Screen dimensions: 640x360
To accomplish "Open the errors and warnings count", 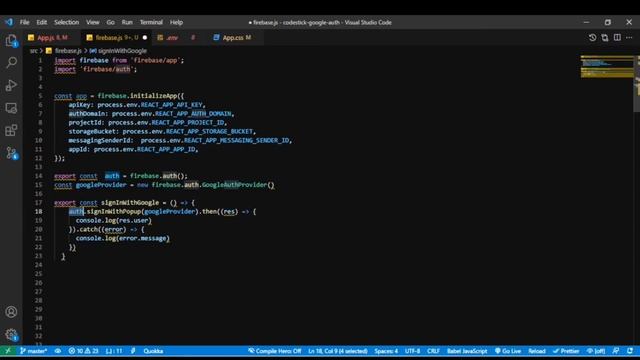I will [x=83, y=351].
